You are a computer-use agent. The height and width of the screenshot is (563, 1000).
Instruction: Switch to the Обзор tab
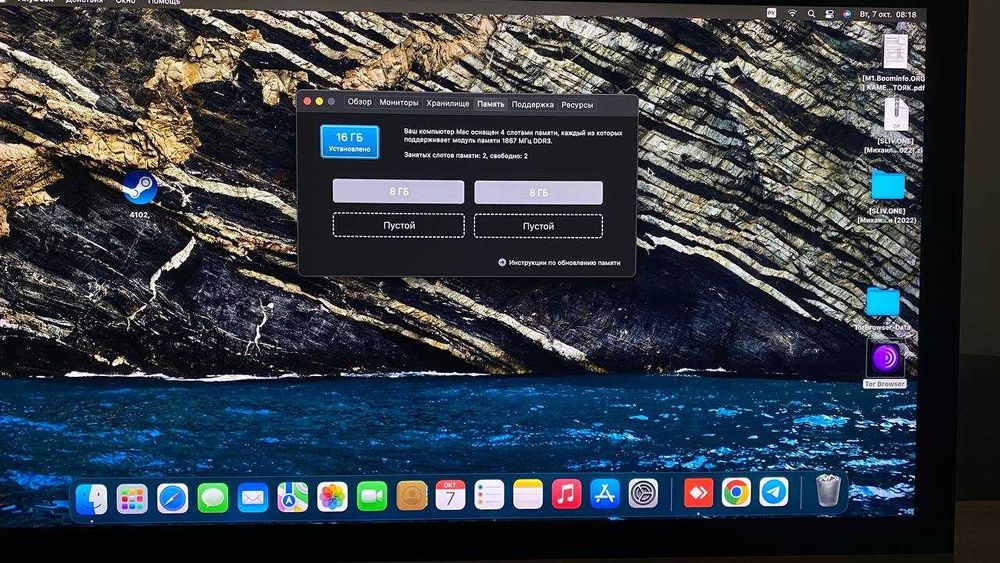click(x=359, y=101)
